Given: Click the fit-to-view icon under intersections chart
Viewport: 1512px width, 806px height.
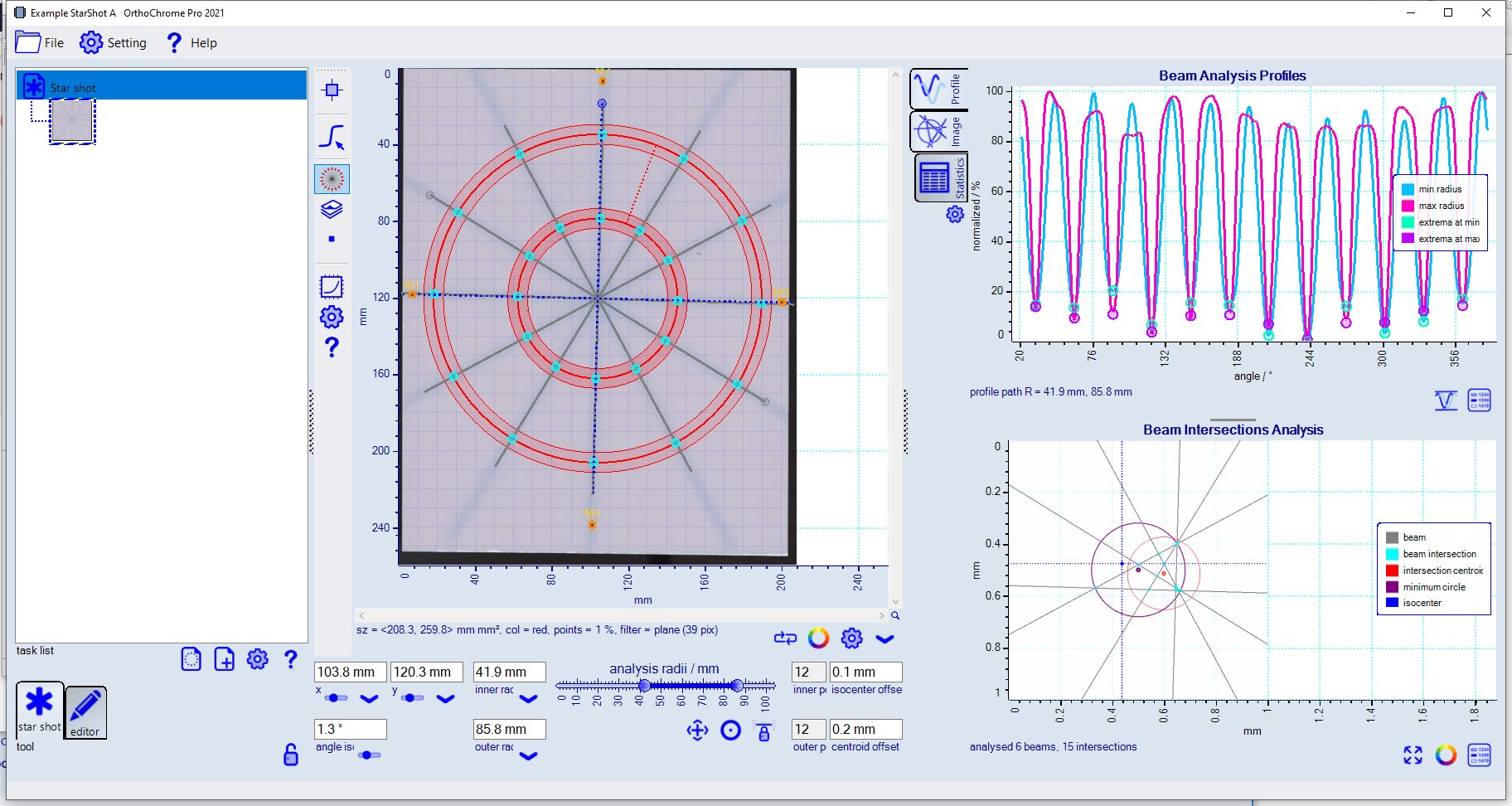Looking at the screenshot, I should 1413,755.
